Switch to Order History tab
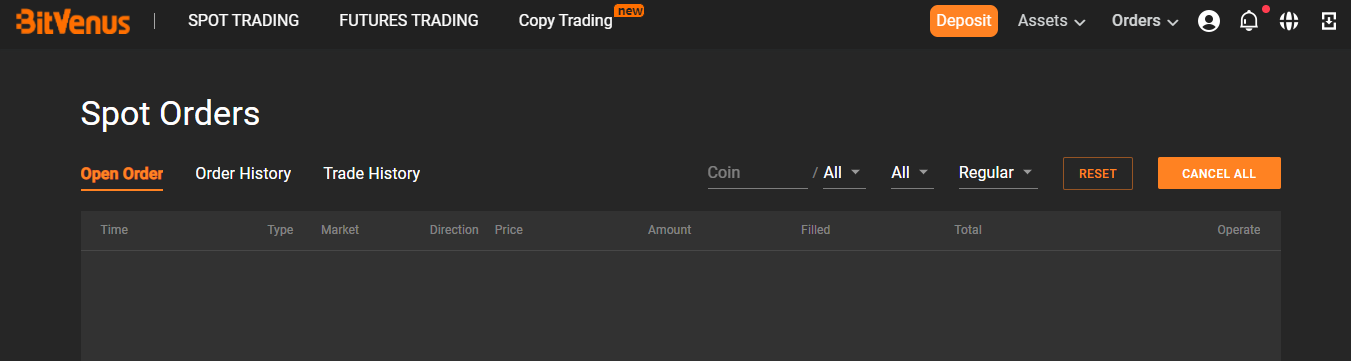The image size is (1351, 361). [243, 174]
